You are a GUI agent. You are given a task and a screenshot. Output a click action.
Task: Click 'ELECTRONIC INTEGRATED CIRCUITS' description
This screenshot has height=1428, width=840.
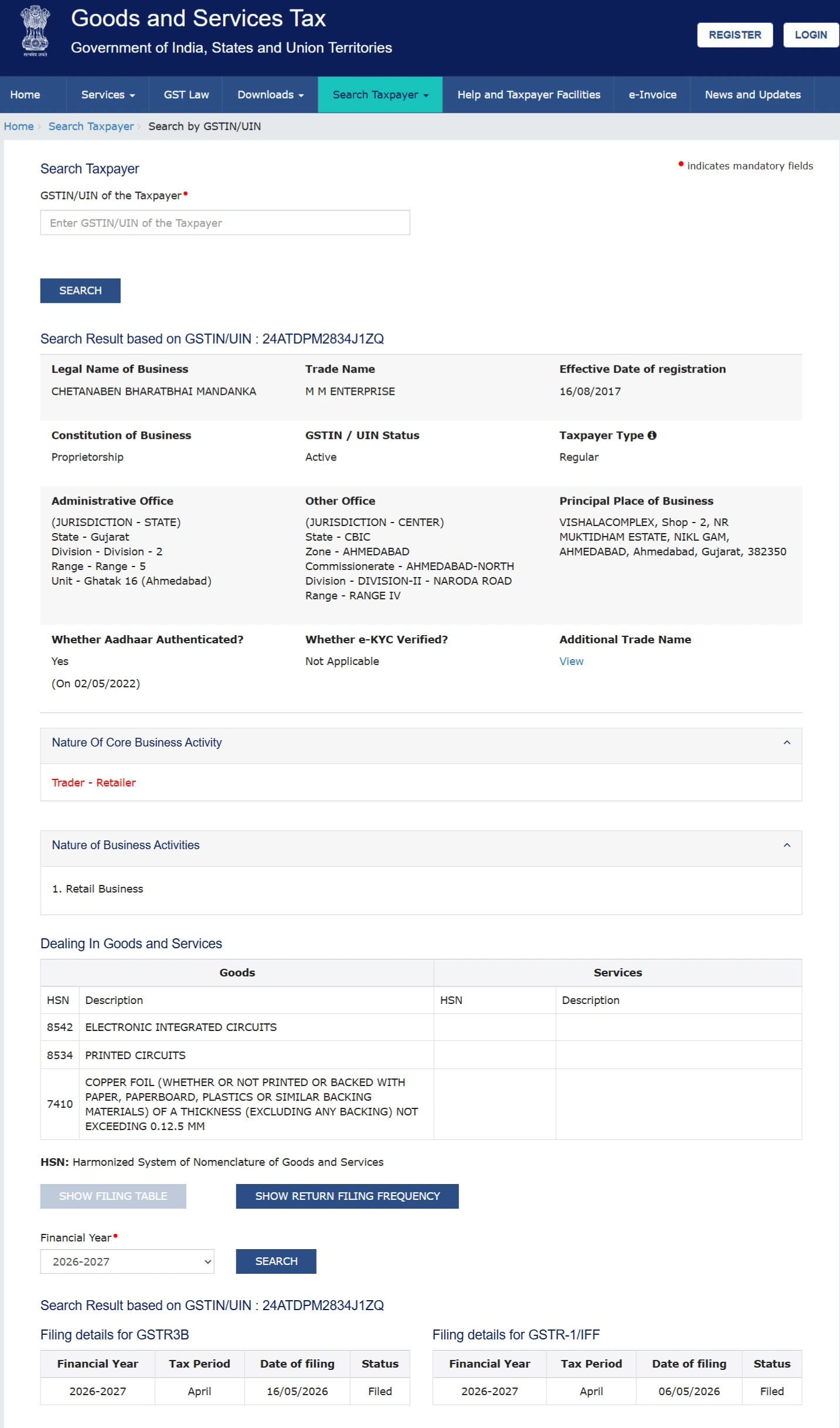pyautogui.click(x=181, y=1027)
